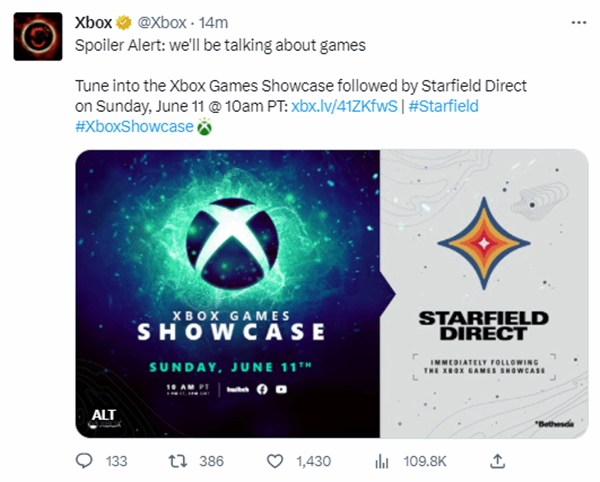Click the Xbox display name
Viewport: 600px width, 482px height.
[x=95, y=22]
